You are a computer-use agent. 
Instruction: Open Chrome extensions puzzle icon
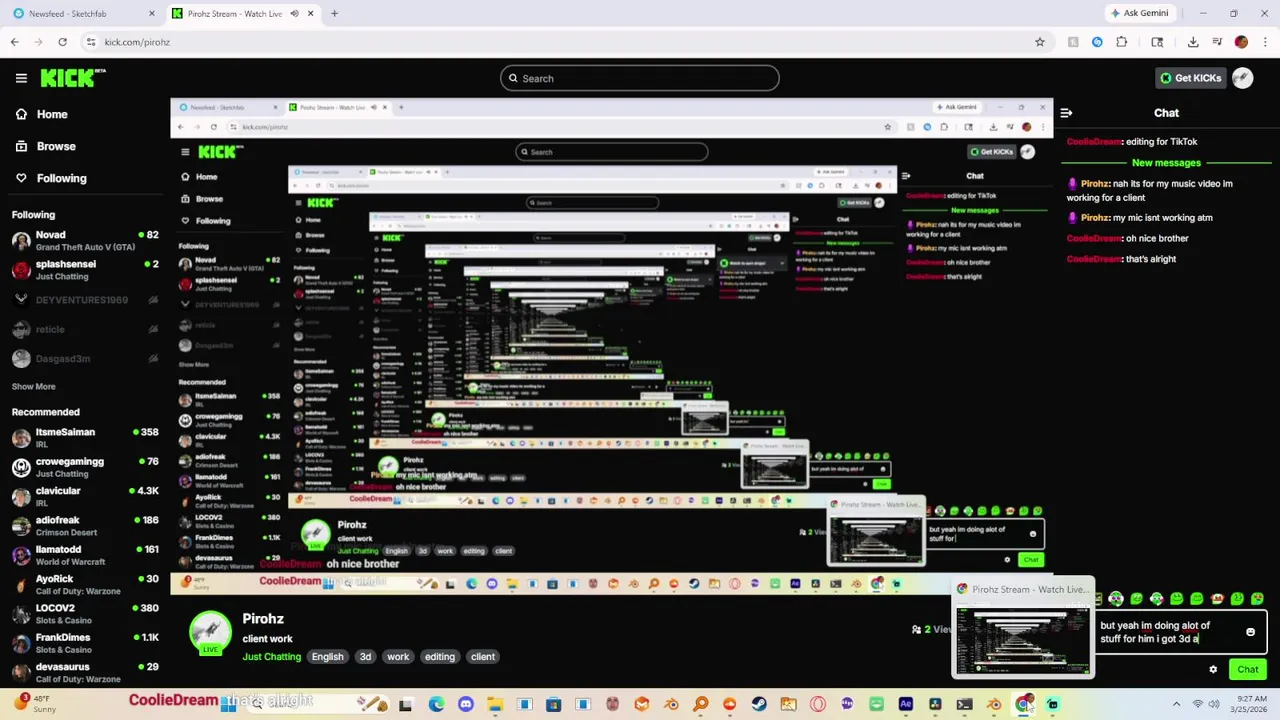click(1121, 42)
